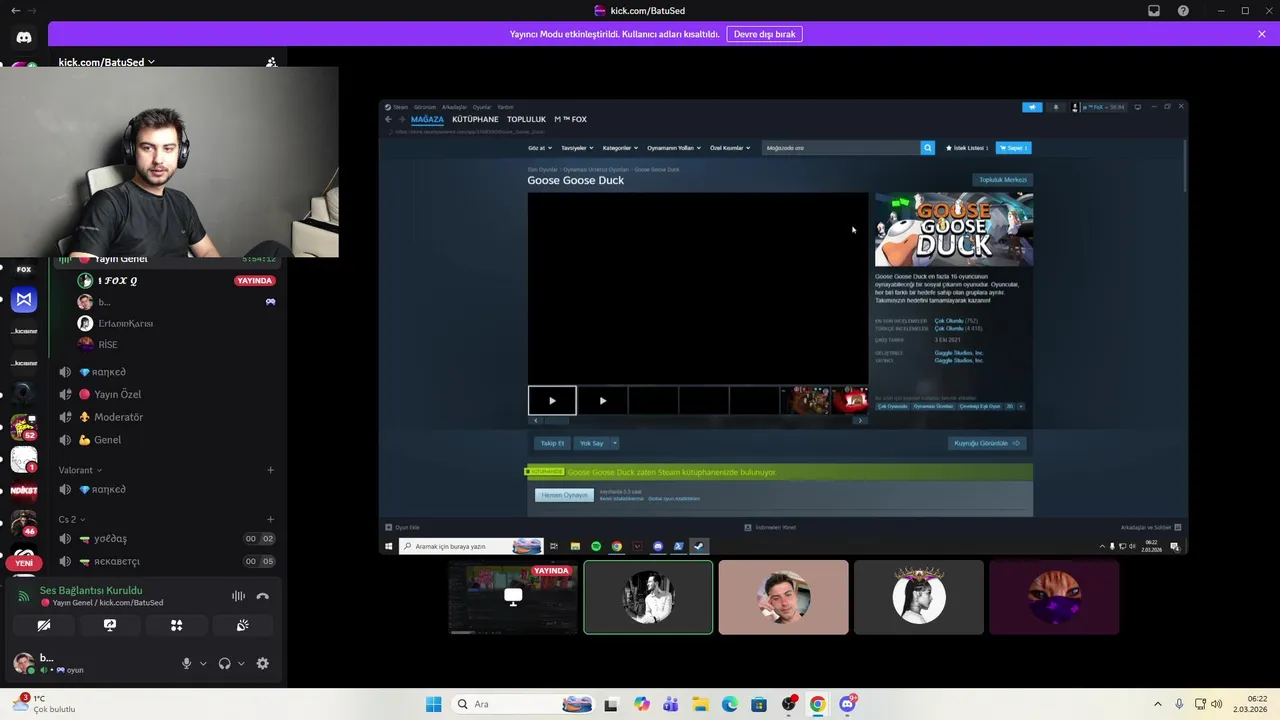Click the Takip Et follow button
This screenshot has height=720, width=1280.
click(552, 443)
